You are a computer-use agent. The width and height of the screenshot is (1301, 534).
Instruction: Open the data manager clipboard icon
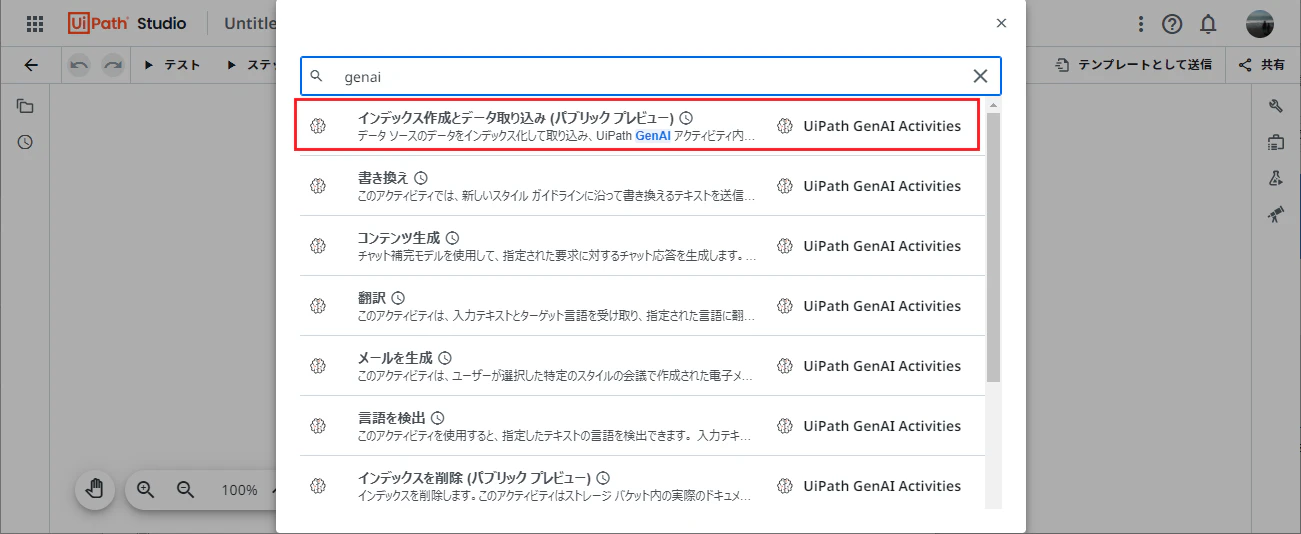coord(1275,143)
